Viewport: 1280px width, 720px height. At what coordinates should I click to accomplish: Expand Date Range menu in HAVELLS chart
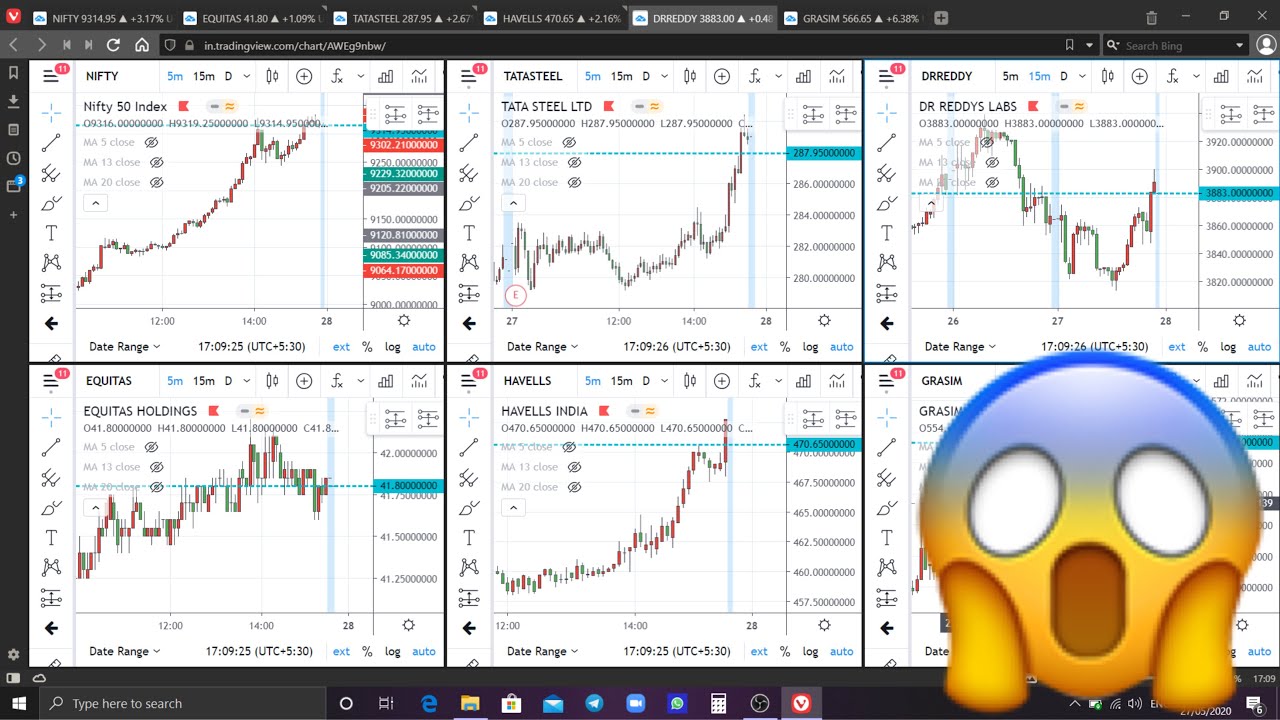543,652
